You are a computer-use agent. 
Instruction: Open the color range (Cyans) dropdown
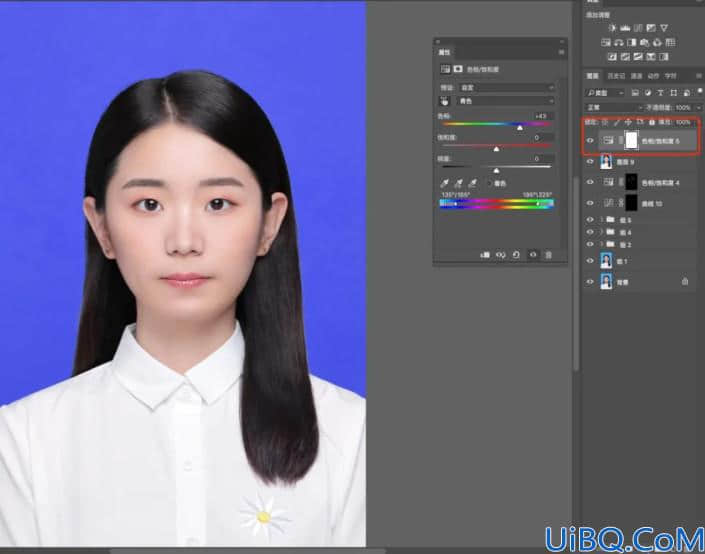tap(506, 101)
